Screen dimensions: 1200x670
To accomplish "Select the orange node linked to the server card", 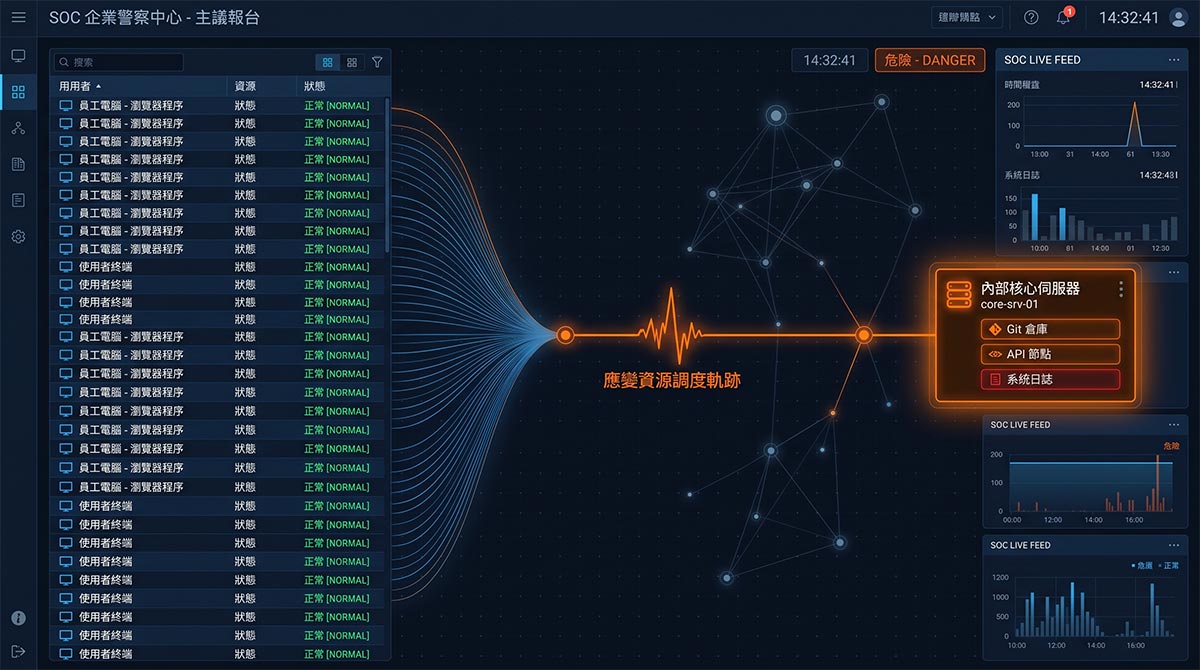I will [x=864, y=335].
